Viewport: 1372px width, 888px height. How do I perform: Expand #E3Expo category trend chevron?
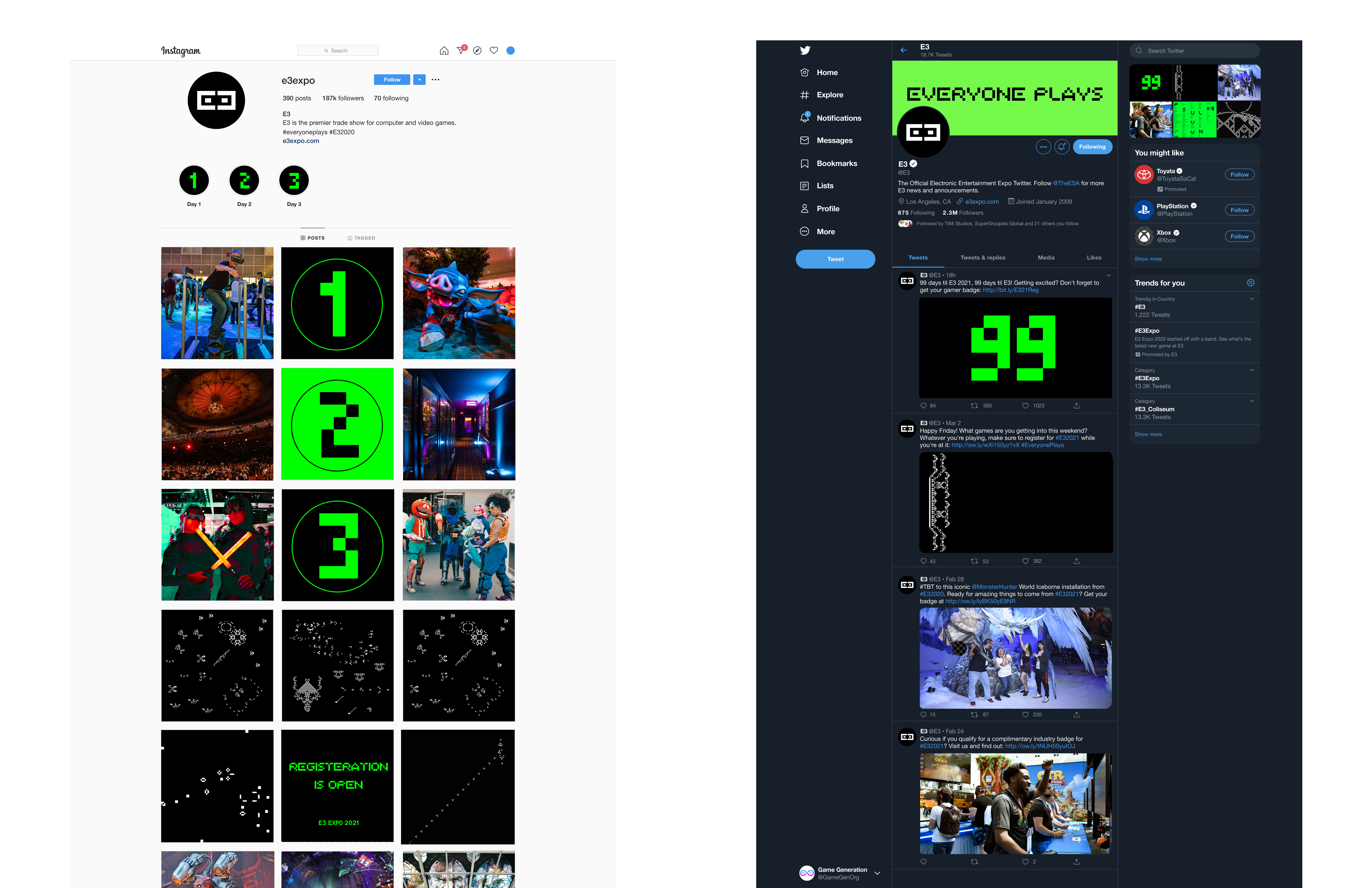1252,370
